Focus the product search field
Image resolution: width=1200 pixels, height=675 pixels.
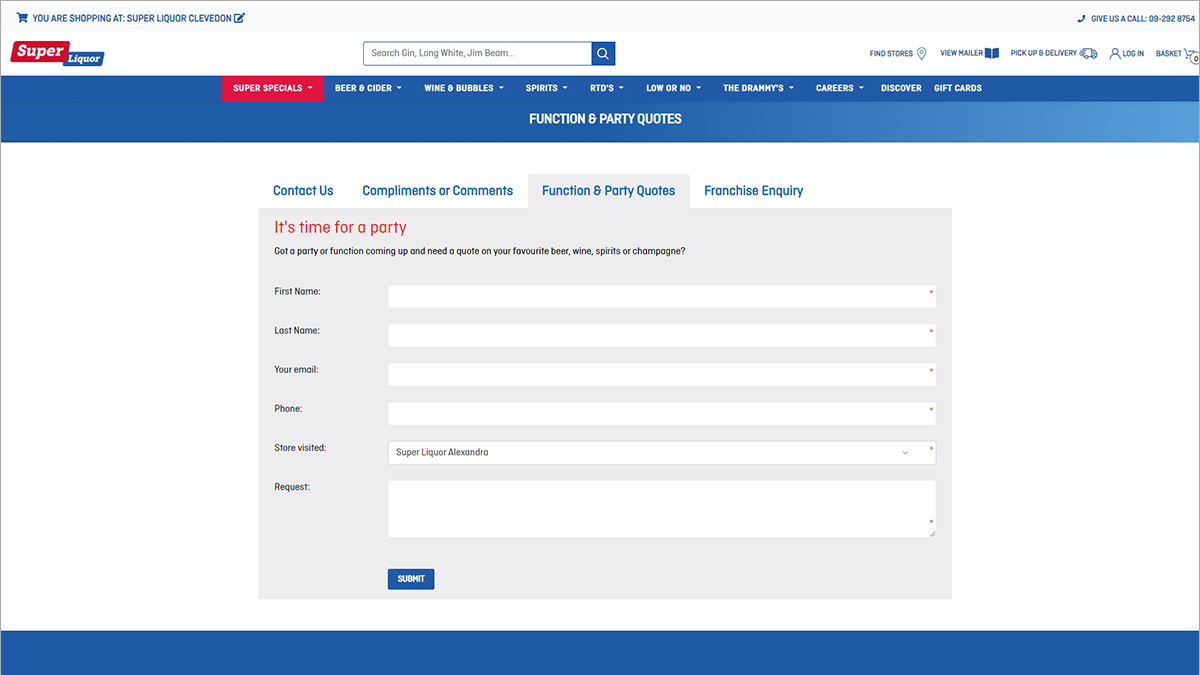pos(478,53)
